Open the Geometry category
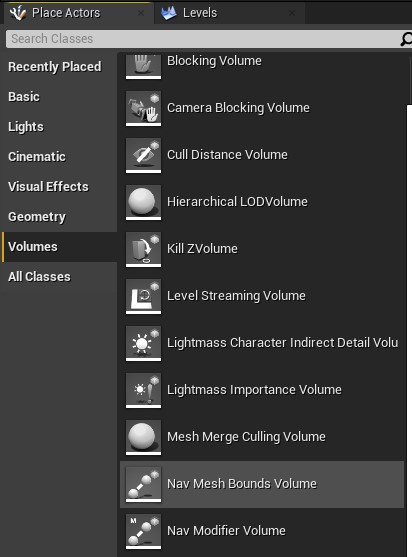412x557 pixels. [37, 217]
